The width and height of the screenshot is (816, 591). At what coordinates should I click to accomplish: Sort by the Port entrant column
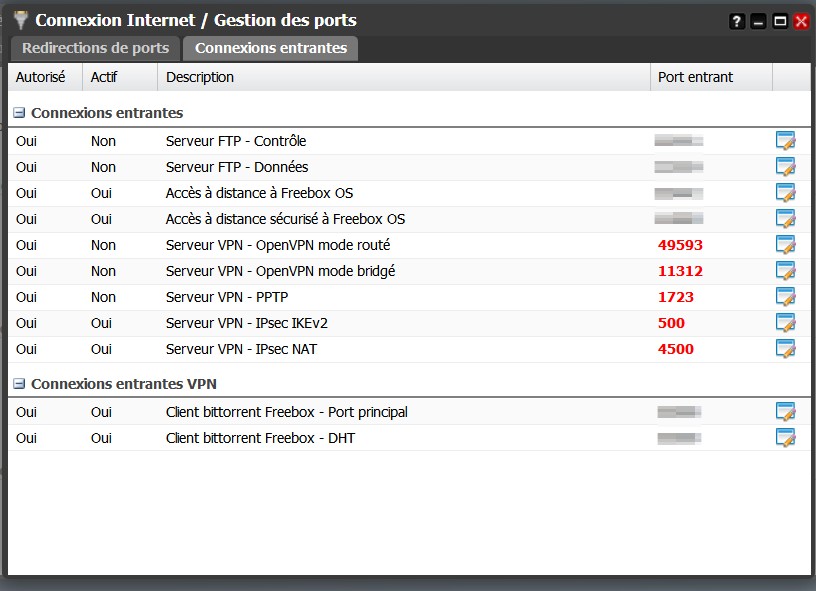pyautogui.click(x=695, y=77)
